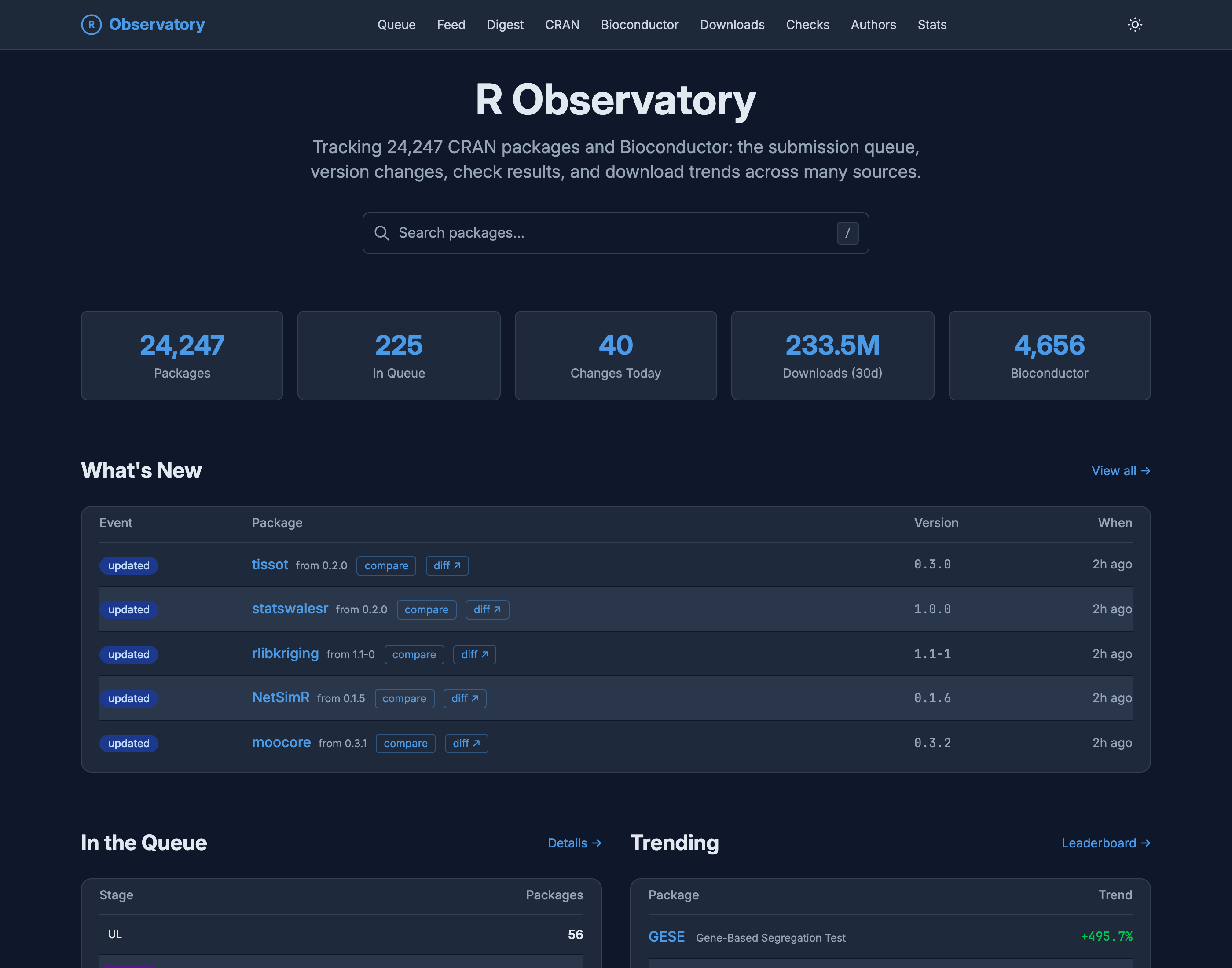Click updated badge in NetSimR row
This screenshot has width=1232, height=968.
click(x=128, y=699)
